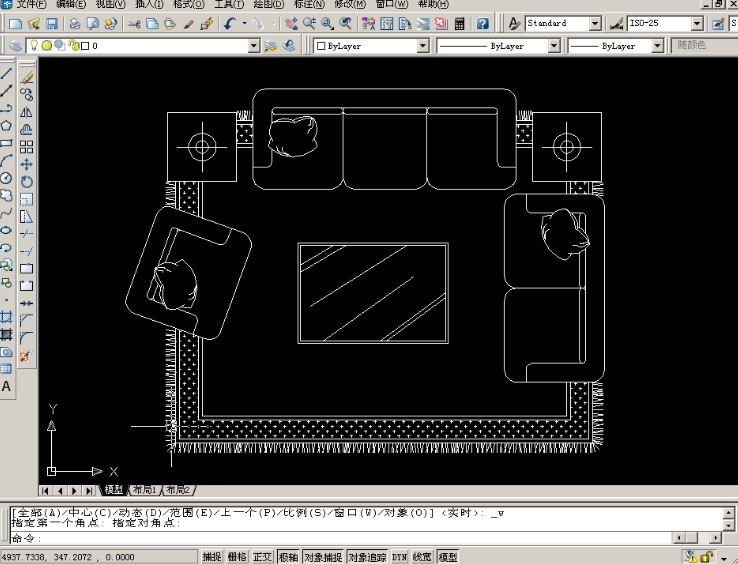Toggle 对象追踪 object tracking in status bar
738x564 pixels.
pos(367,557)
